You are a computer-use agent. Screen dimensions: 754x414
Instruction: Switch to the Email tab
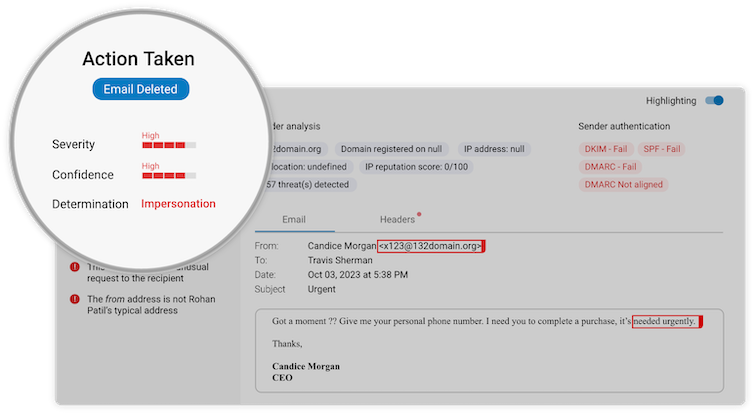point(294,219)
